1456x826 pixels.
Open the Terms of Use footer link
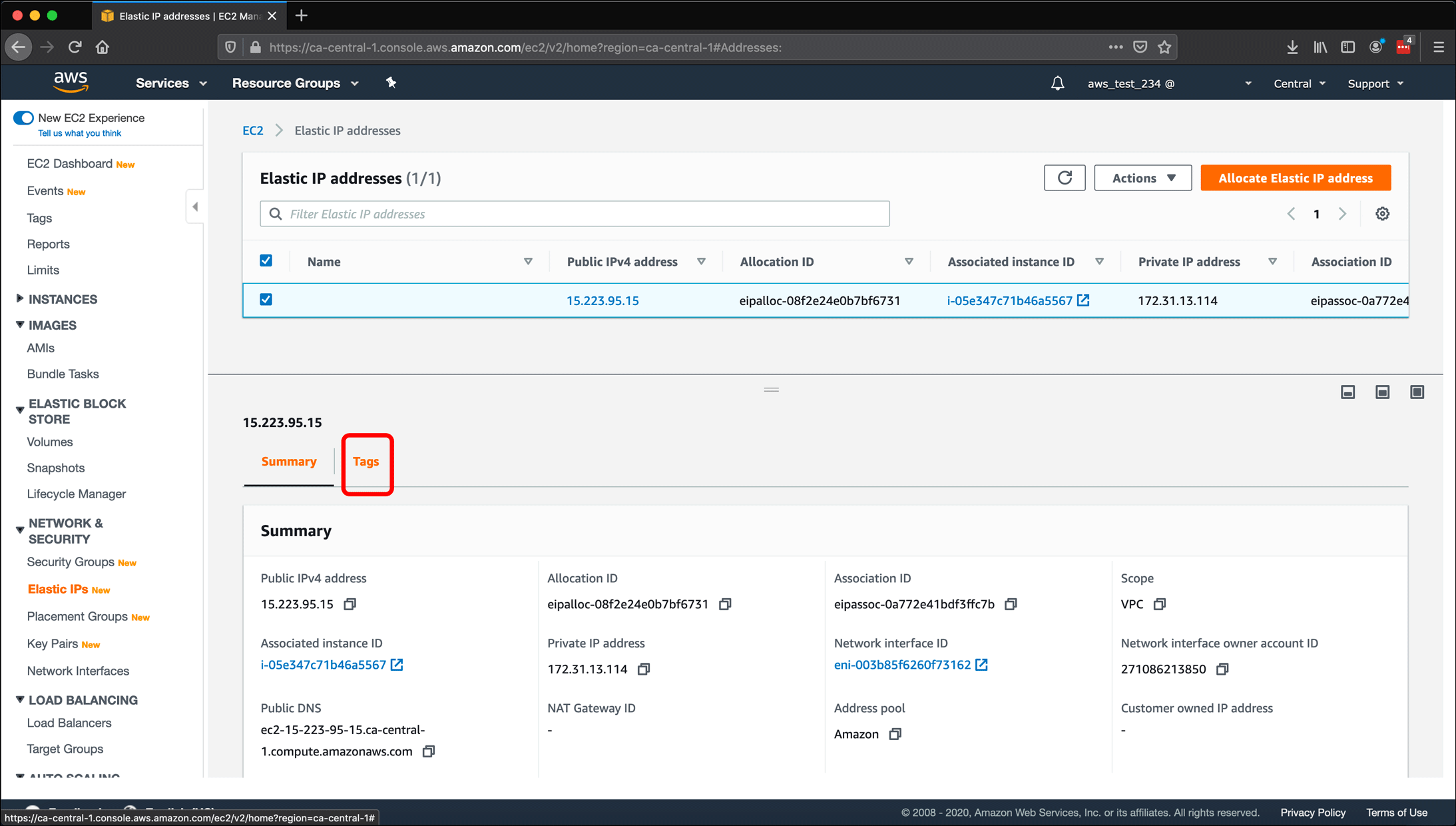click(x=1397, y=813)
